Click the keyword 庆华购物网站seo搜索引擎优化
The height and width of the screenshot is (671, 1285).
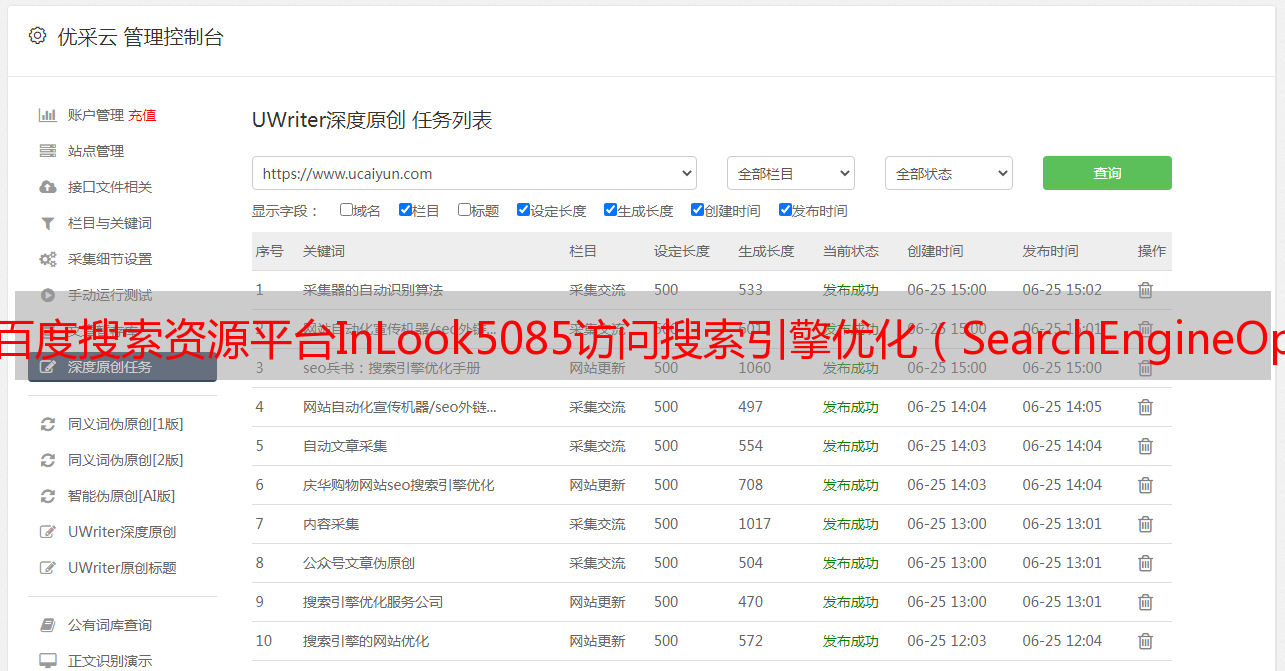(399, 485)
